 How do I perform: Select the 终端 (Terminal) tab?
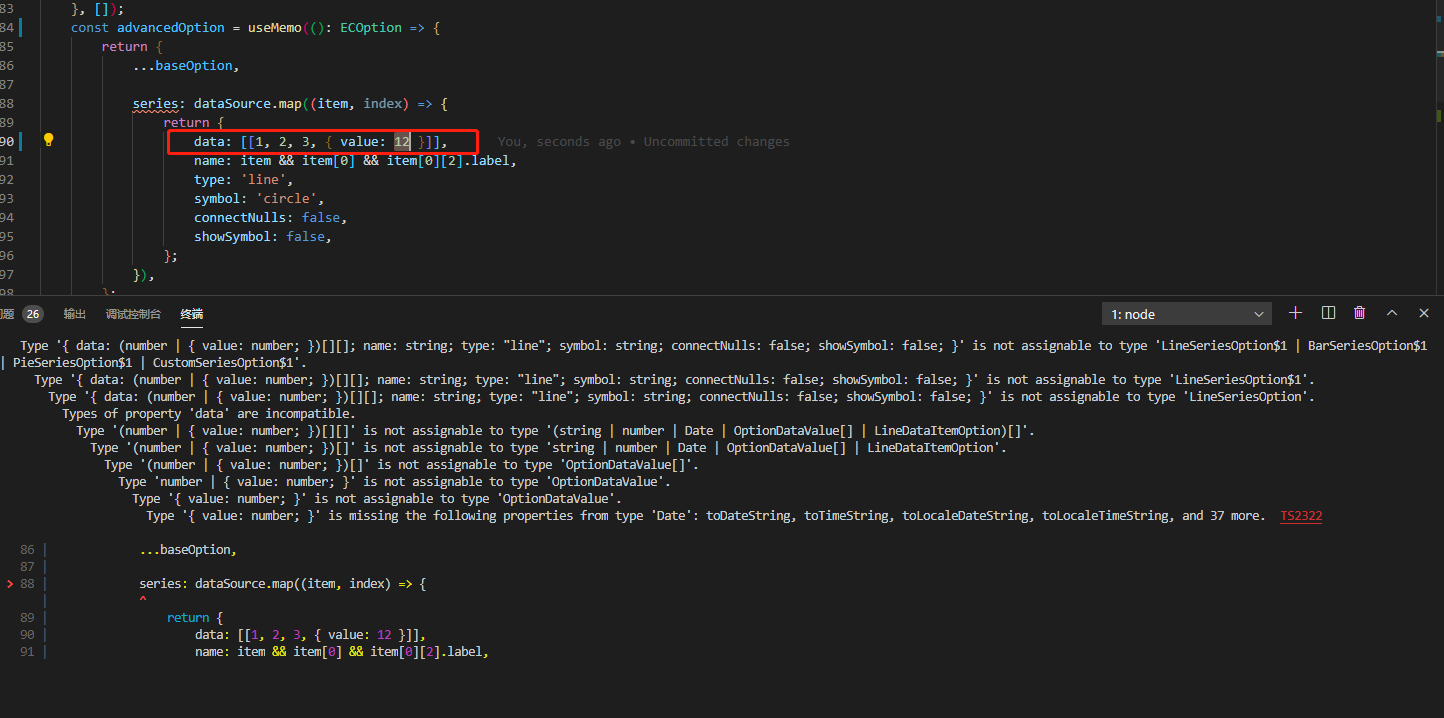click(191, 313)
